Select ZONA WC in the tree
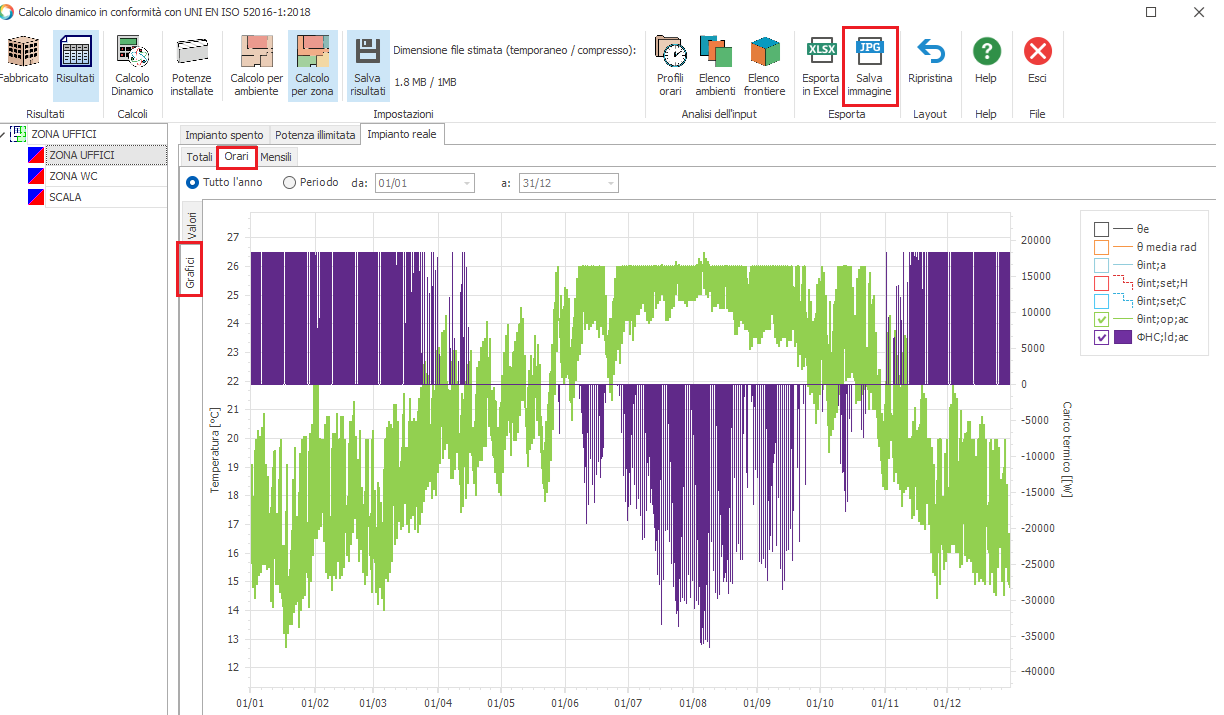The width and height of the screenshot is (1224, 715). click(73, 176)
